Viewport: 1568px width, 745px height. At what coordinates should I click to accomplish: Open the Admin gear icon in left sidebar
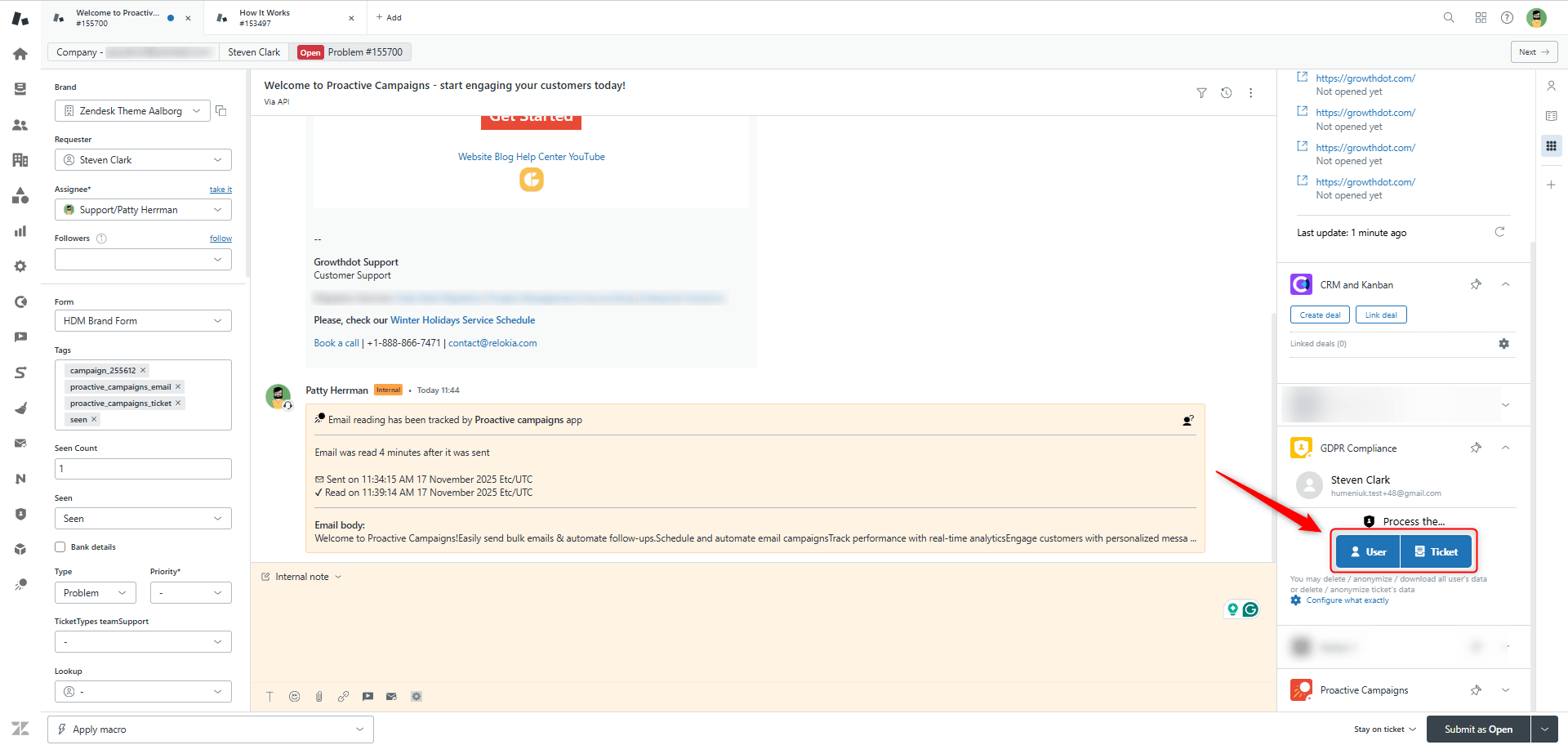point(20,265)
